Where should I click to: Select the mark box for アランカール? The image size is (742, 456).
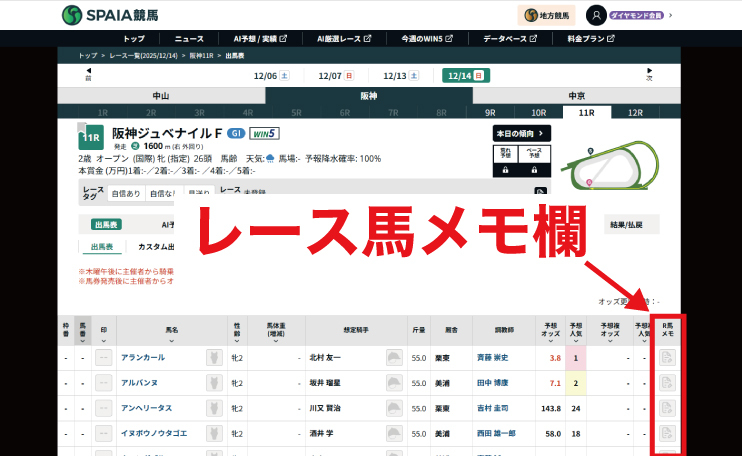103,358
